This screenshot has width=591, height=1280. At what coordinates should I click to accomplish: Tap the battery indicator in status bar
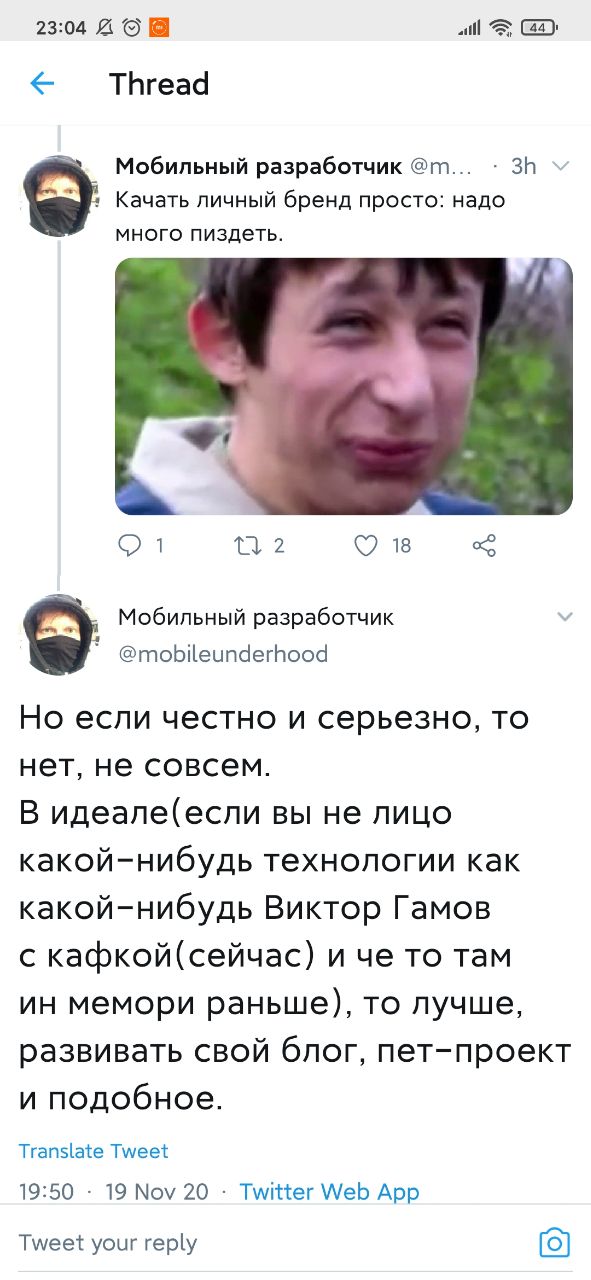[539, 28]
